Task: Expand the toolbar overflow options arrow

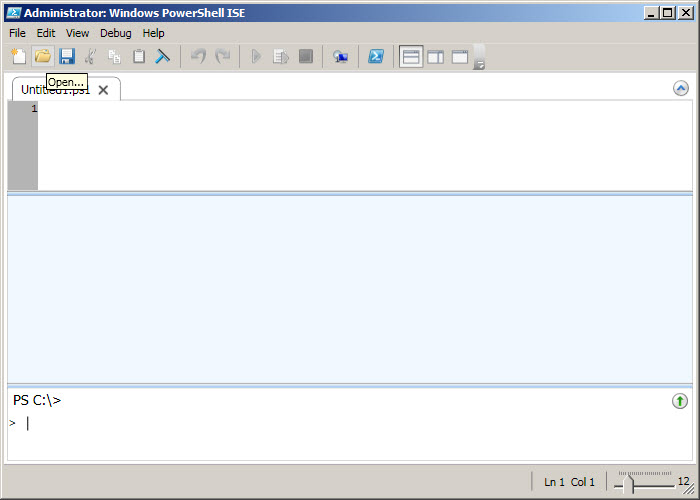Action: (x=479, y=65)
